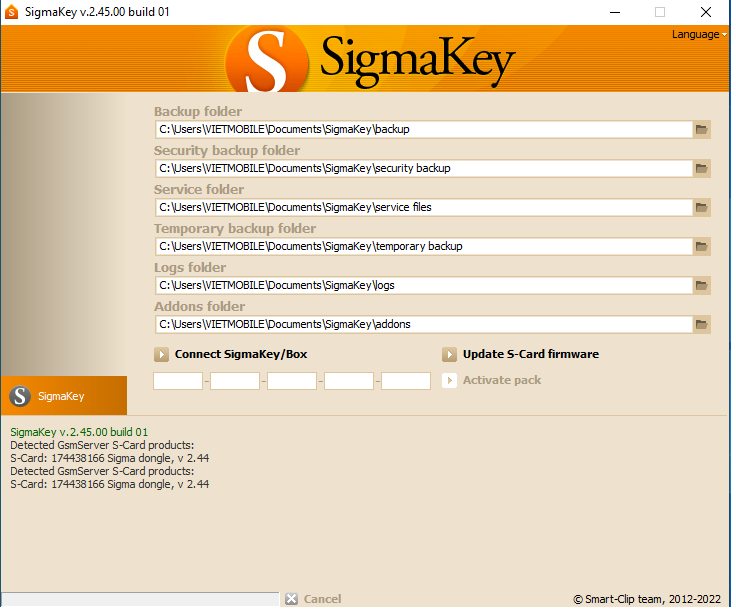Open the Language dropdown menu
The image size is (736, 612).
(699, 34)
